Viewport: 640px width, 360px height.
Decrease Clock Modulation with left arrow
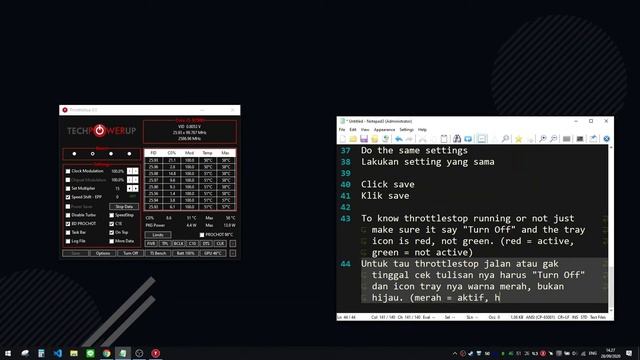[130, 171]
